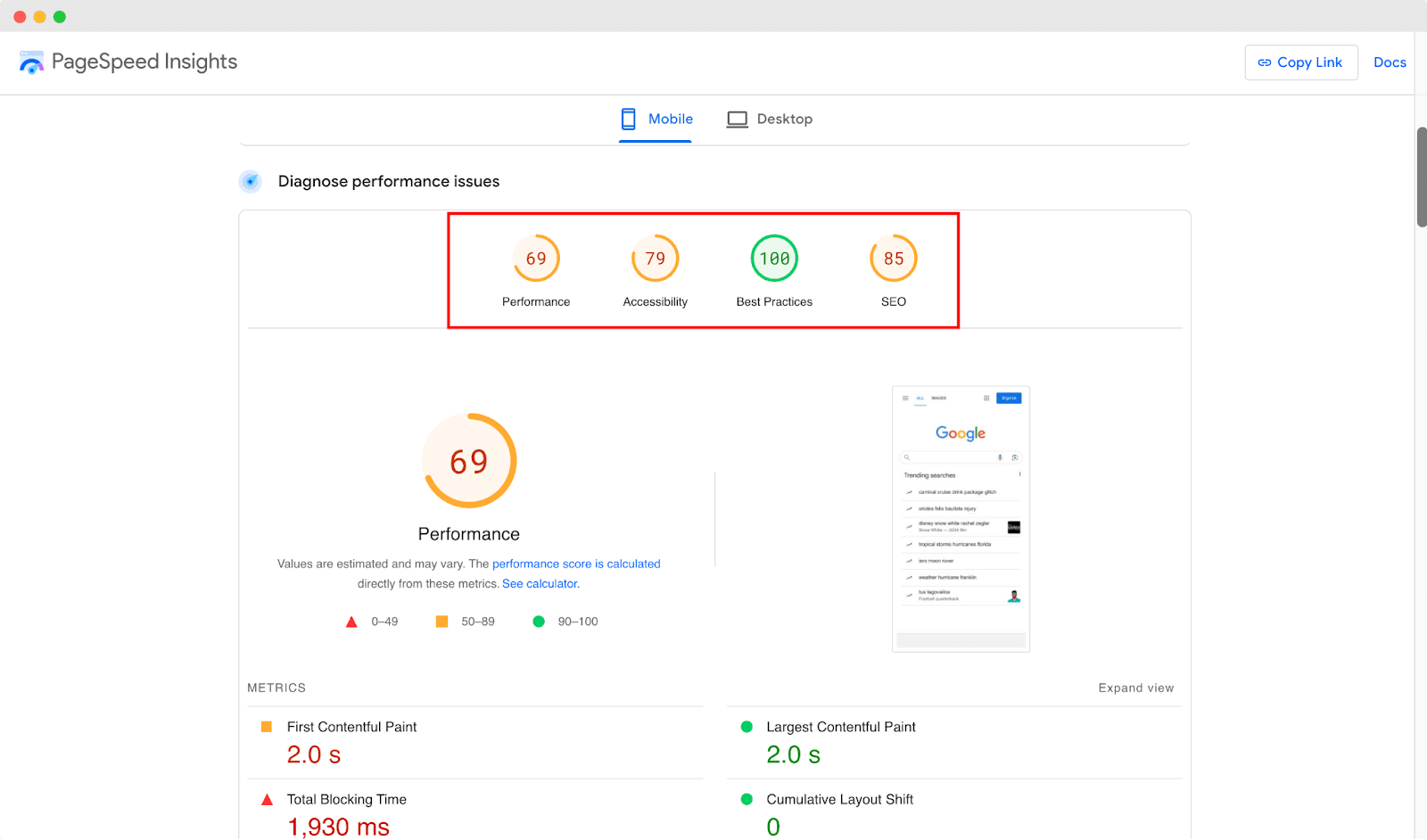Click the Diagnose performance issues lighthouse icon
This screenshot has height=840, width=1427.
tap(250, 181)
